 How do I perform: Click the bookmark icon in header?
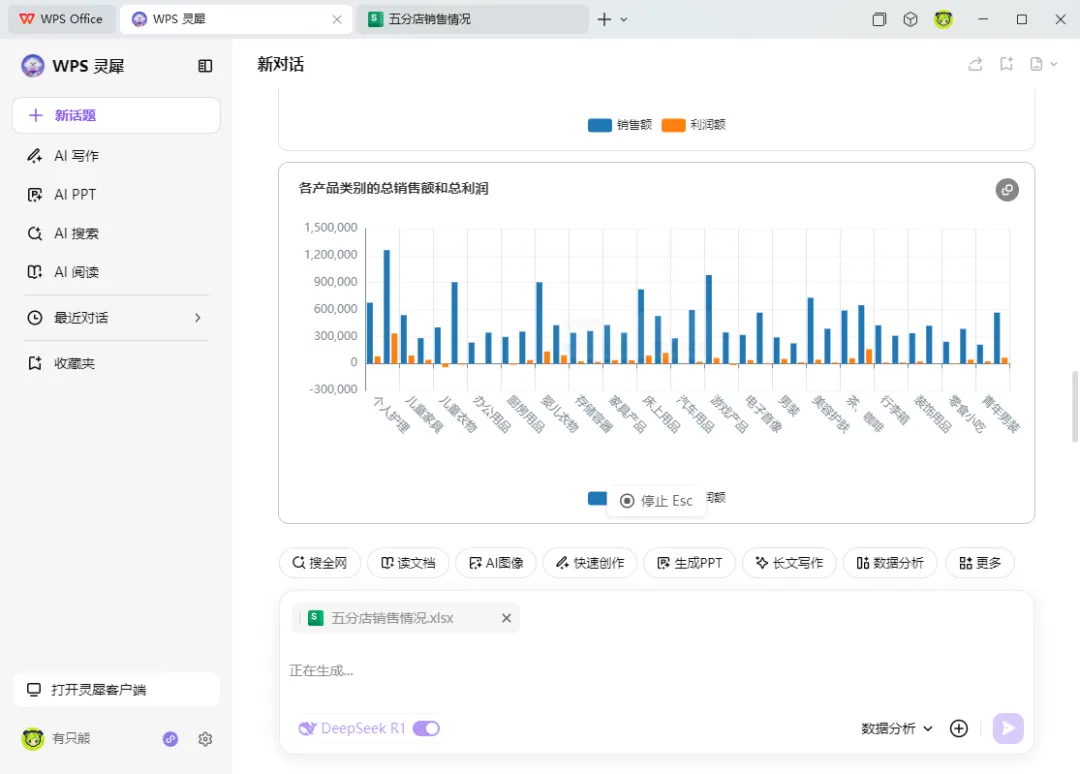[1006, 65]
